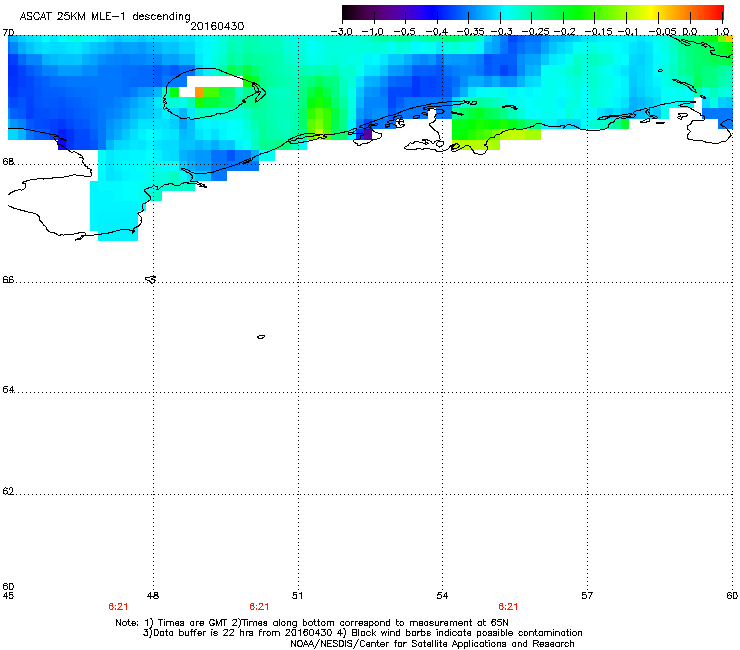Click the '-0.5' color bar label
Screen dimensions: 740x650
(x=404, y=32)
